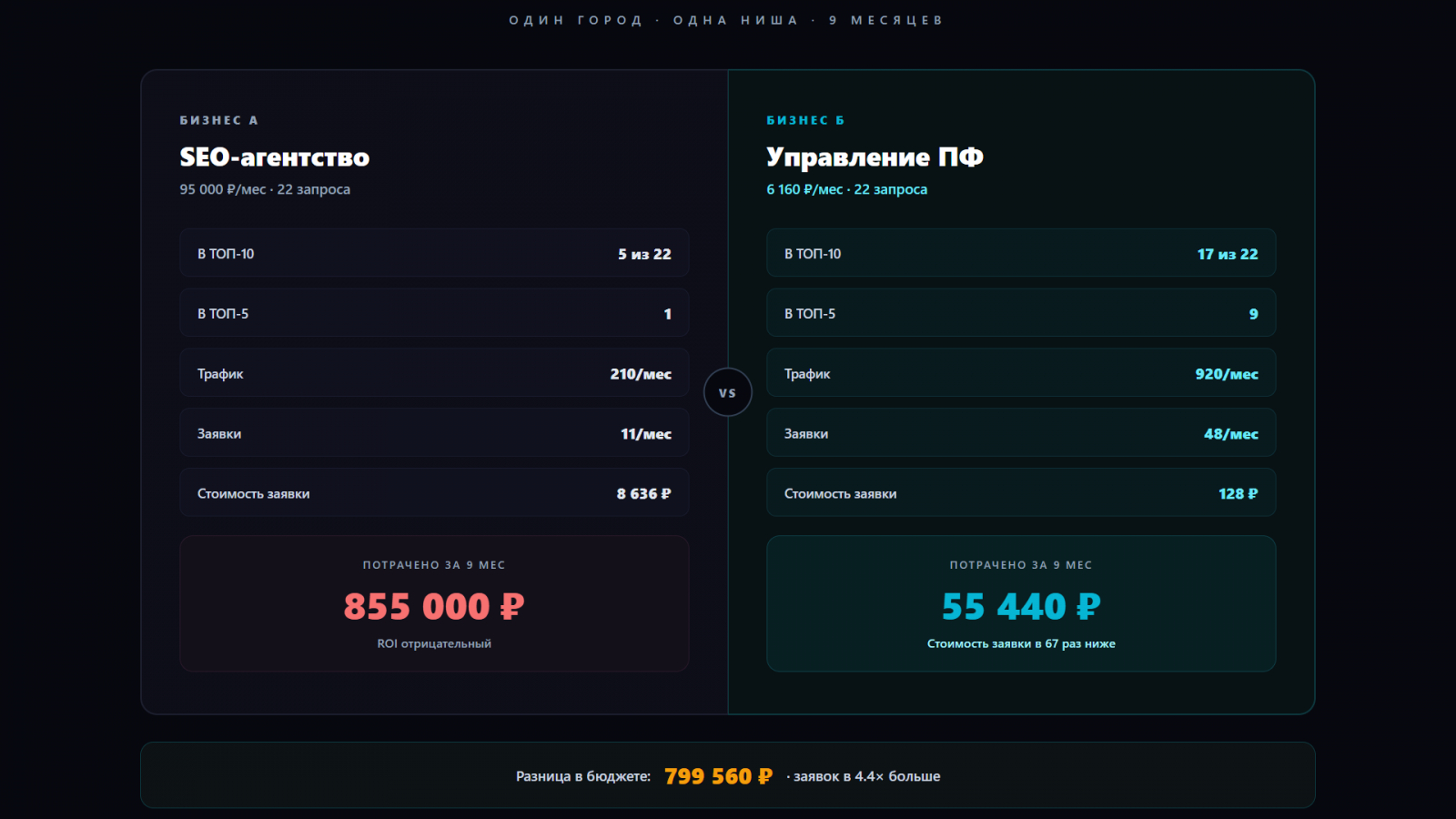Click the Трафик row showing 210/мес
The image size is (1456, 819).
tap(434, 373)
